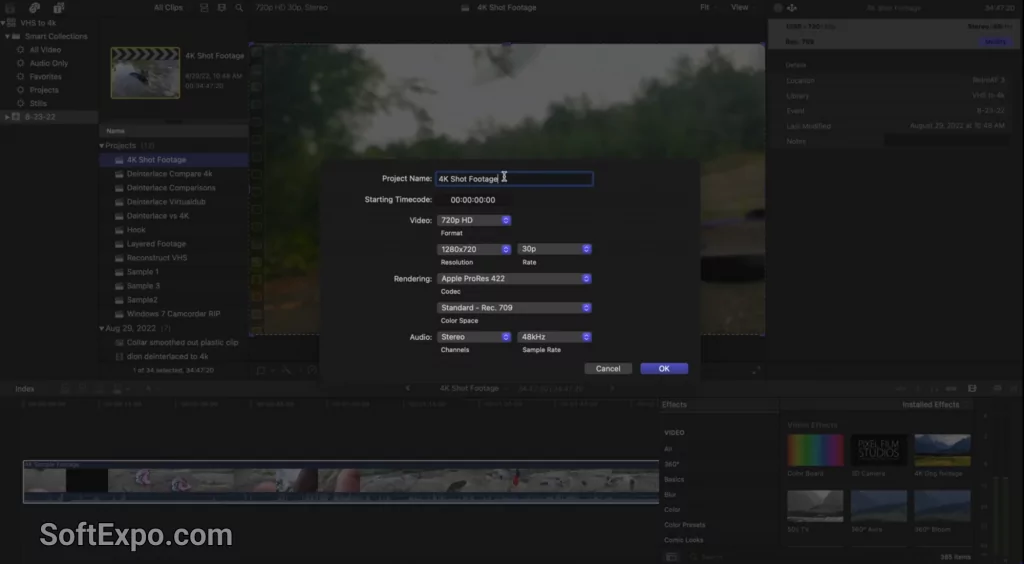Image resolution: width=1024 pixels, height=564 pixels.
Task: Click the Name column header in browser
Action: point(115,131)
